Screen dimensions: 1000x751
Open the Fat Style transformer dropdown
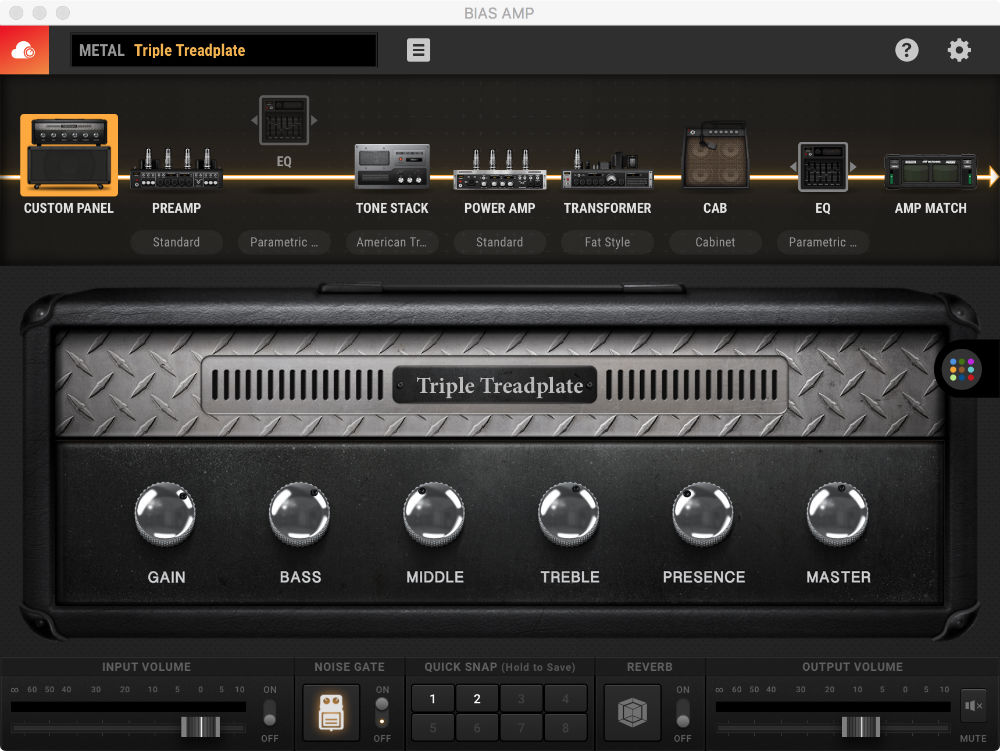607,242
